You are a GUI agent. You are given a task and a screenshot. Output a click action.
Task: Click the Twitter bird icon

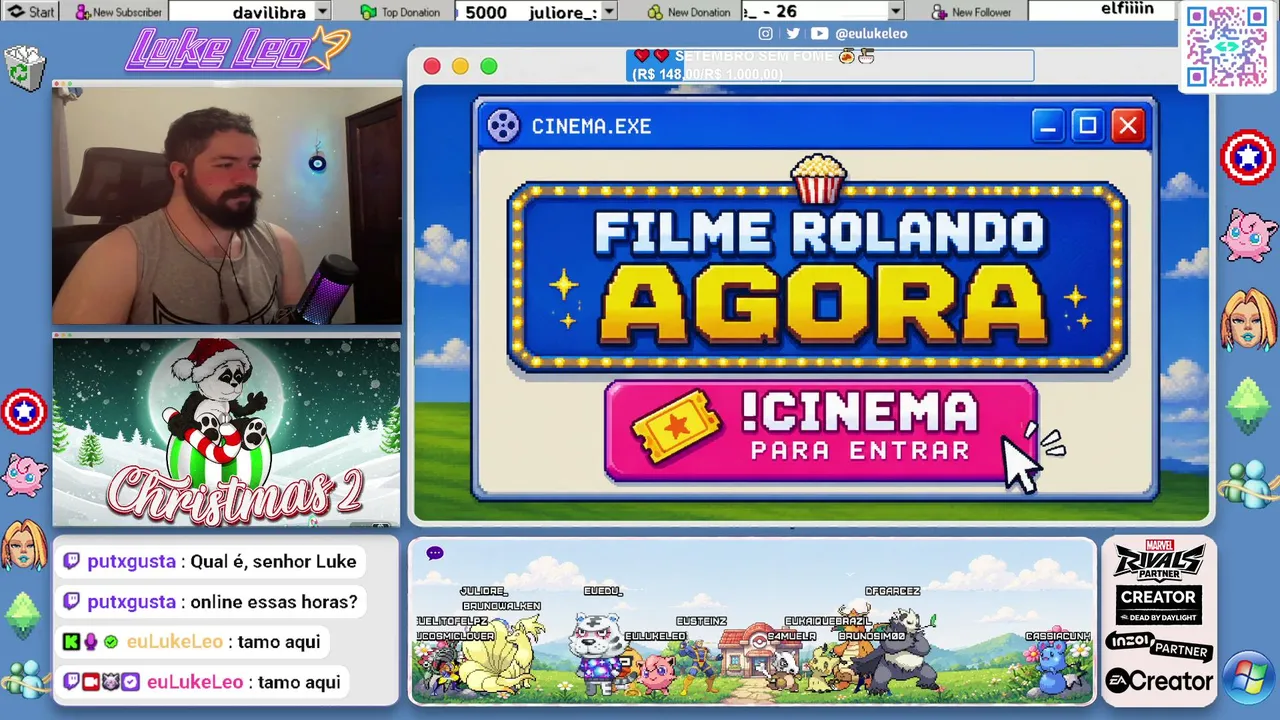click(x=792, y=33)
